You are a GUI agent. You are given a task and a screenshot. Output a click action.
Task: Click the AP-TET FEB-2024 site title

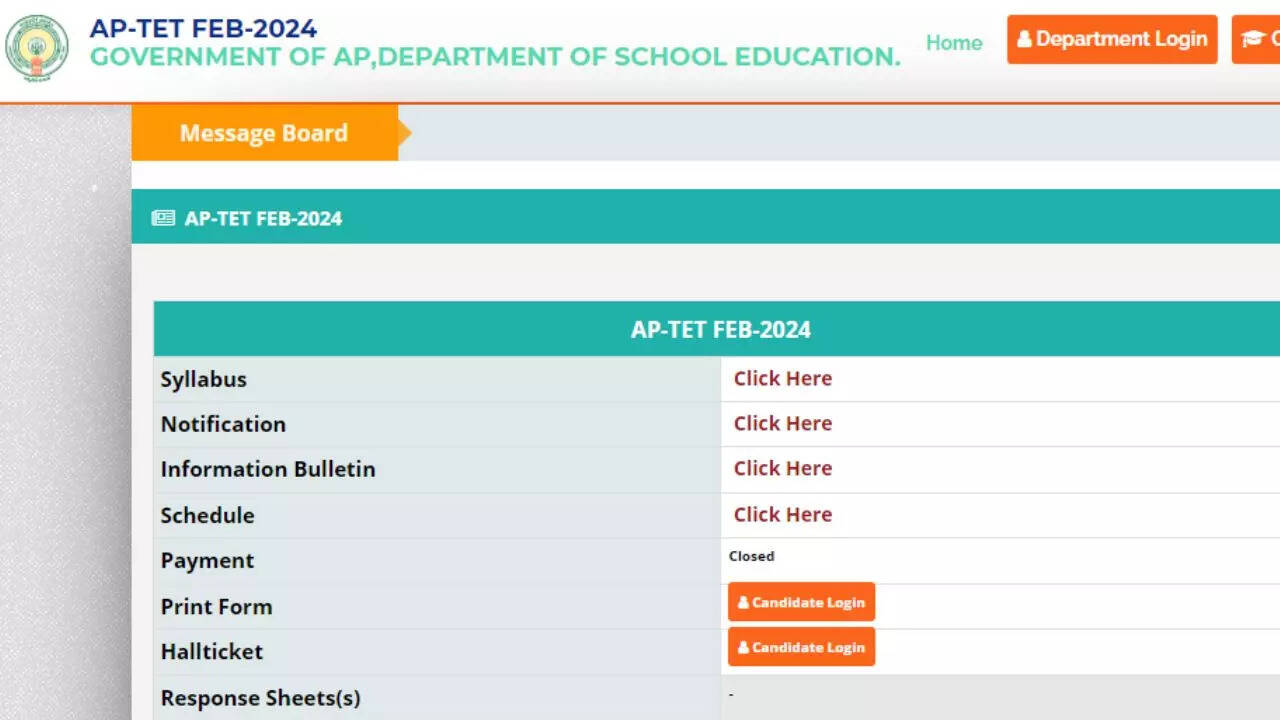(203, 28)
